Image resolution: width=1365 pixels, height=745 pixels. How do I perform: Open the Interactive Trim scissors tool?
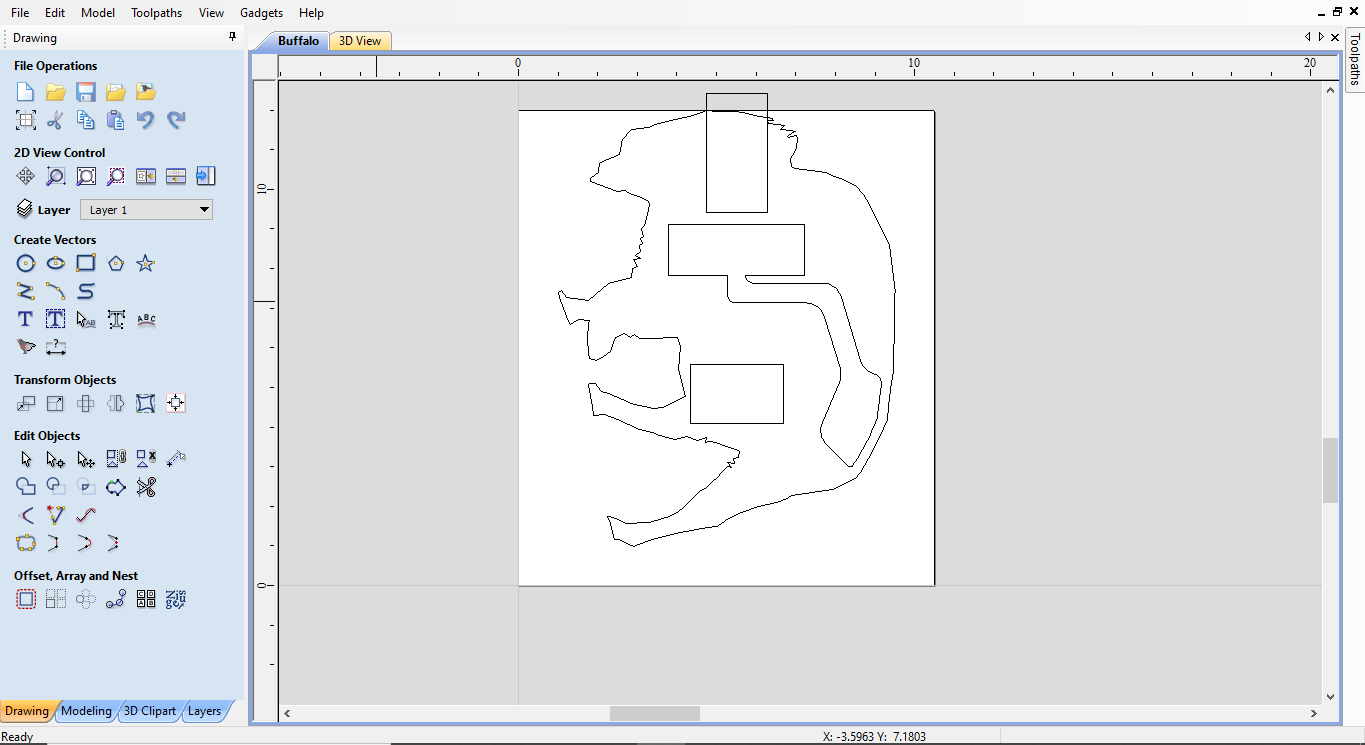(146, 487)
